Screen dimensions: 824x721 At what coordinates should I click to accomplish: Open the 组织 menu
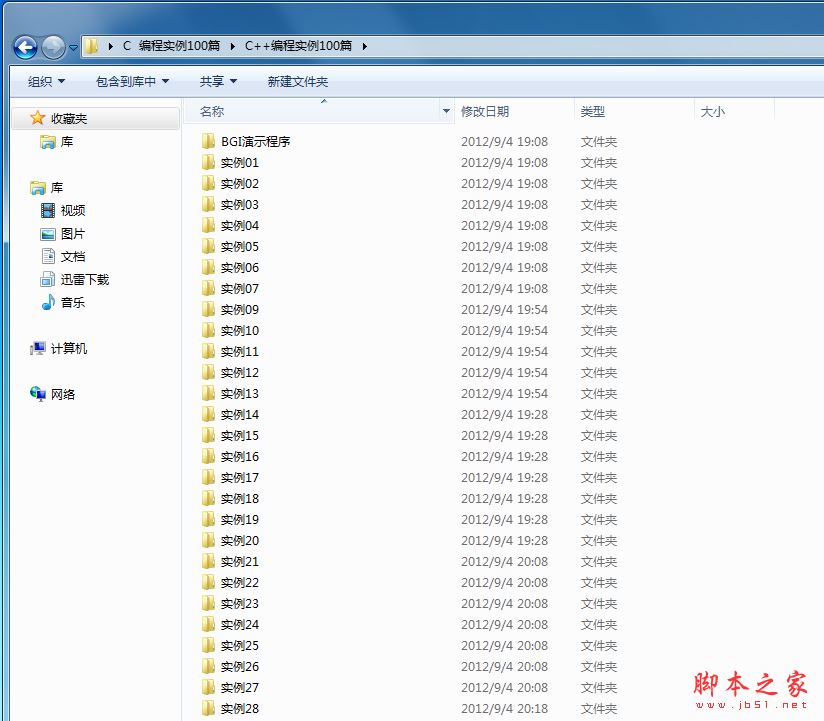(46, 81)
